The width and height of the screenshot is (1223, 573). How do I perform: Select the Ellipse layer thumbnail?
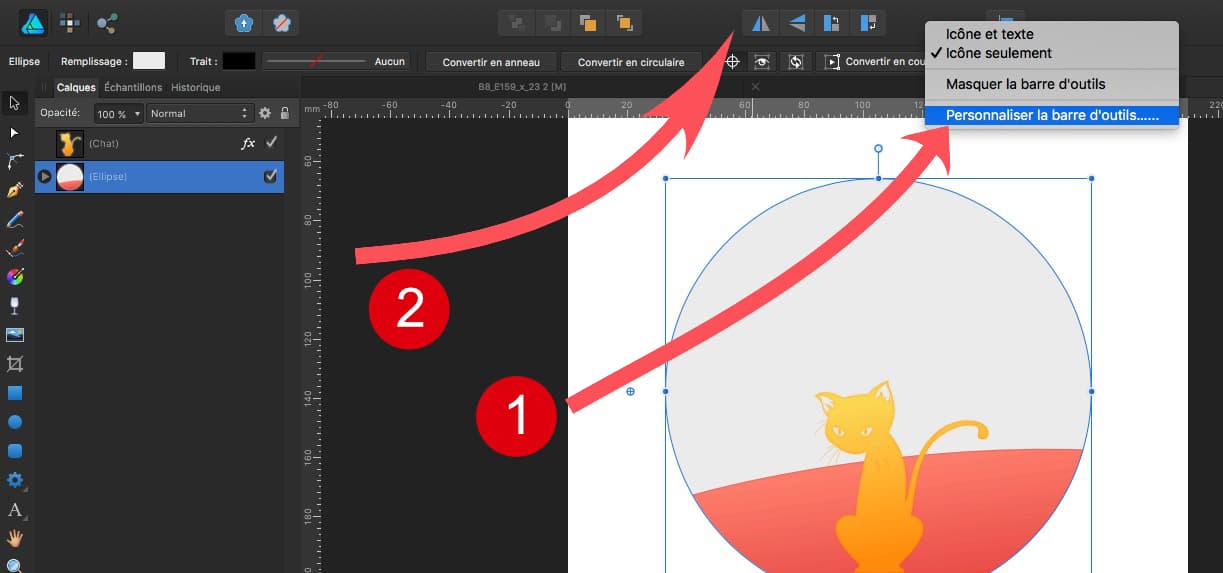[x=69, y=177]
